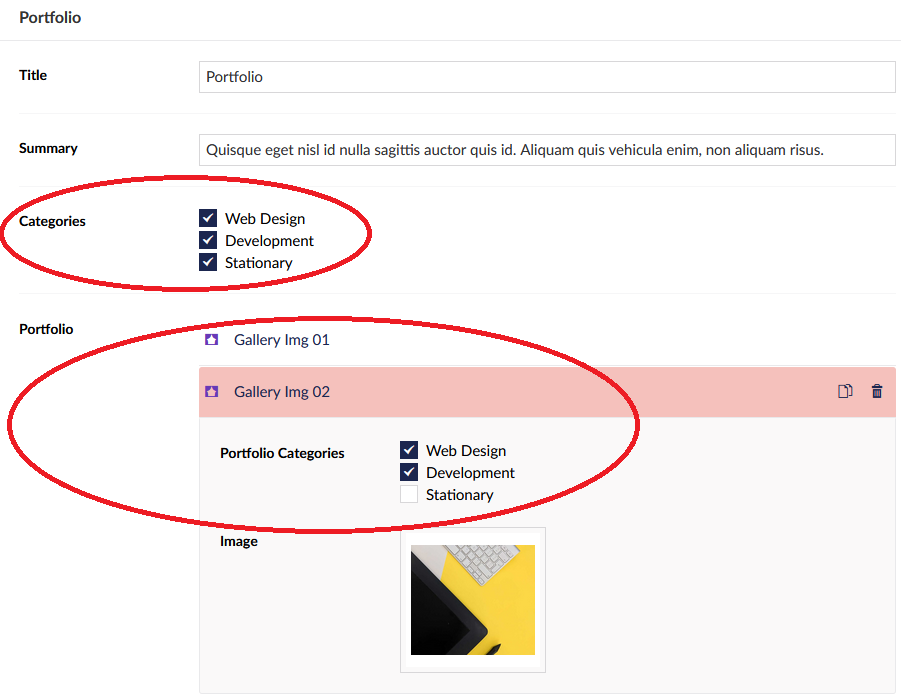Copy the Gallery Img 02 block
The image size is (901, 699).
845,392
